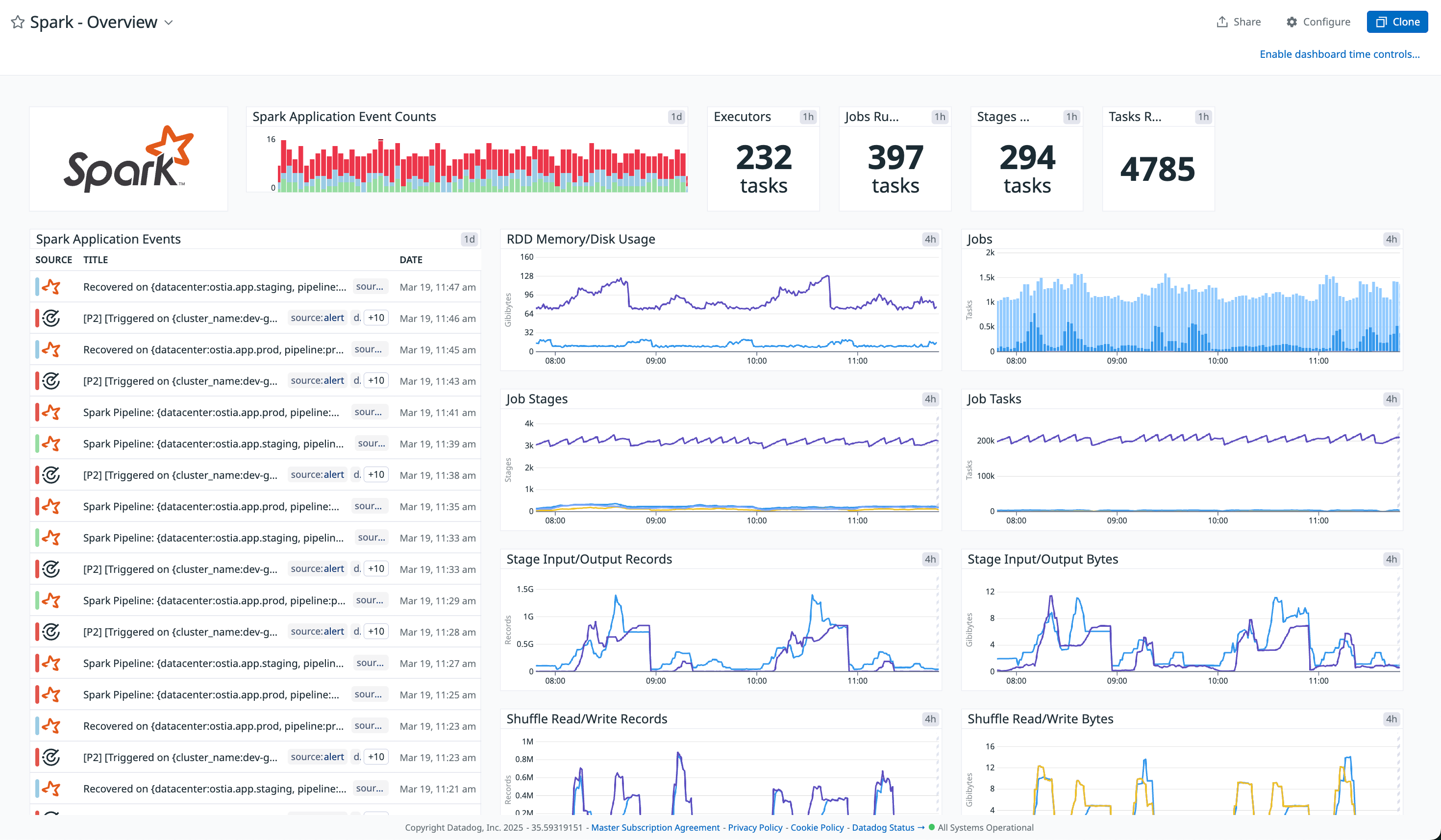Viewport: 1441px width, 840px height.
Task: Star the Spark - Overview dashboard
Action: click(18, 23)
